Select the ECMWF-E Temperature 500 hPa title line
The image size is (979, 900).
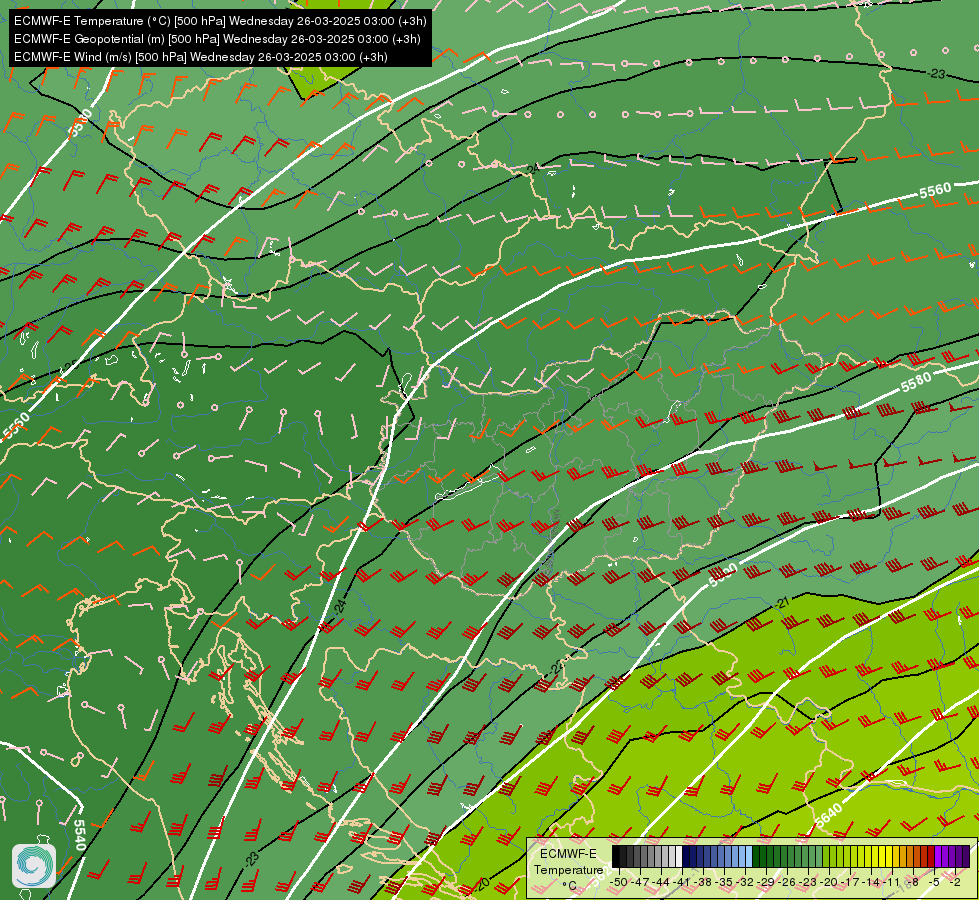pyautogui.click(x=220, y=21)
